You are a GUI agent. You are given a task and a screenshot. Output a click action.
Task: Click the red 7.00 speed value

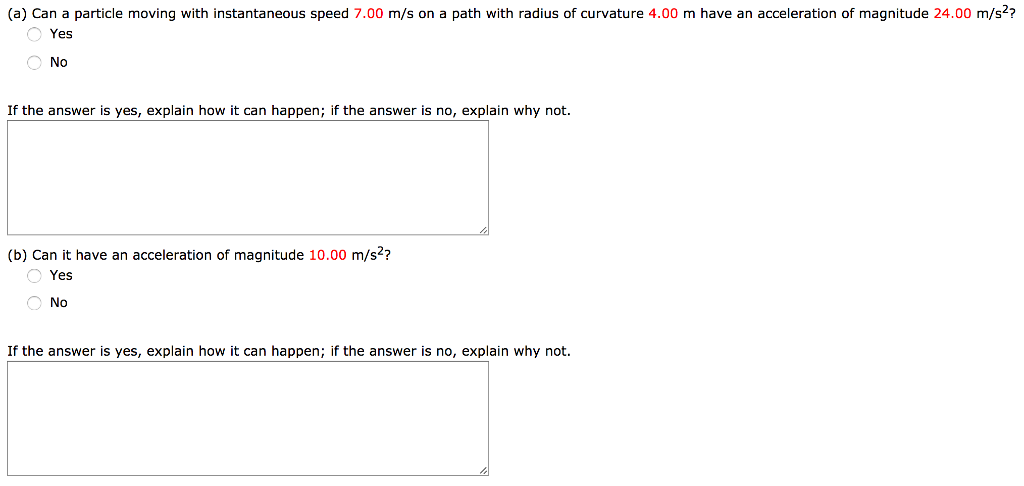click(x=369, y=14)
